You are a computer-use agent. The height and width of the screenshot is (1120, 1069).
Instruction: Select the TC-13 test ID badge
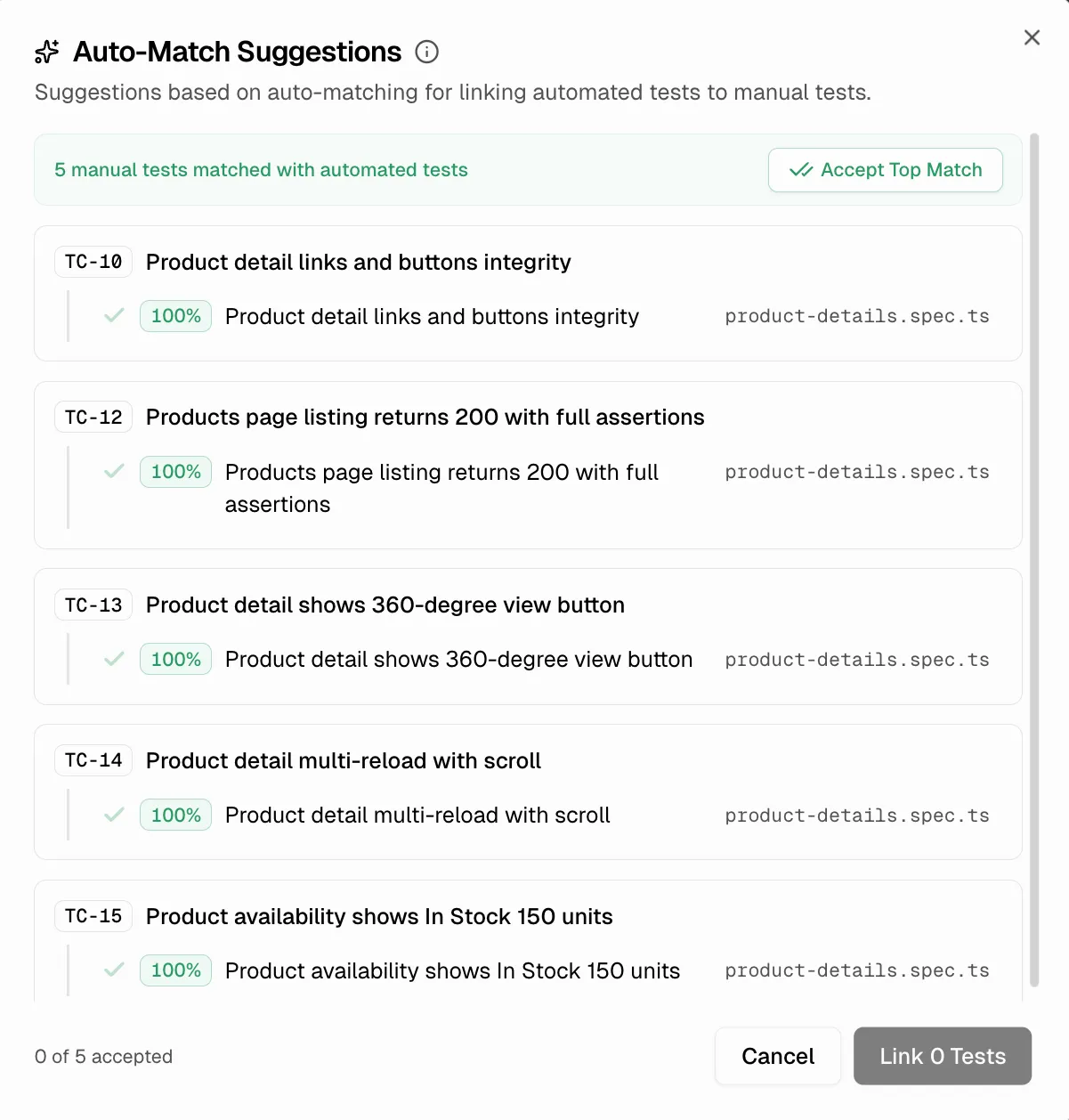[x=93, y=605]
